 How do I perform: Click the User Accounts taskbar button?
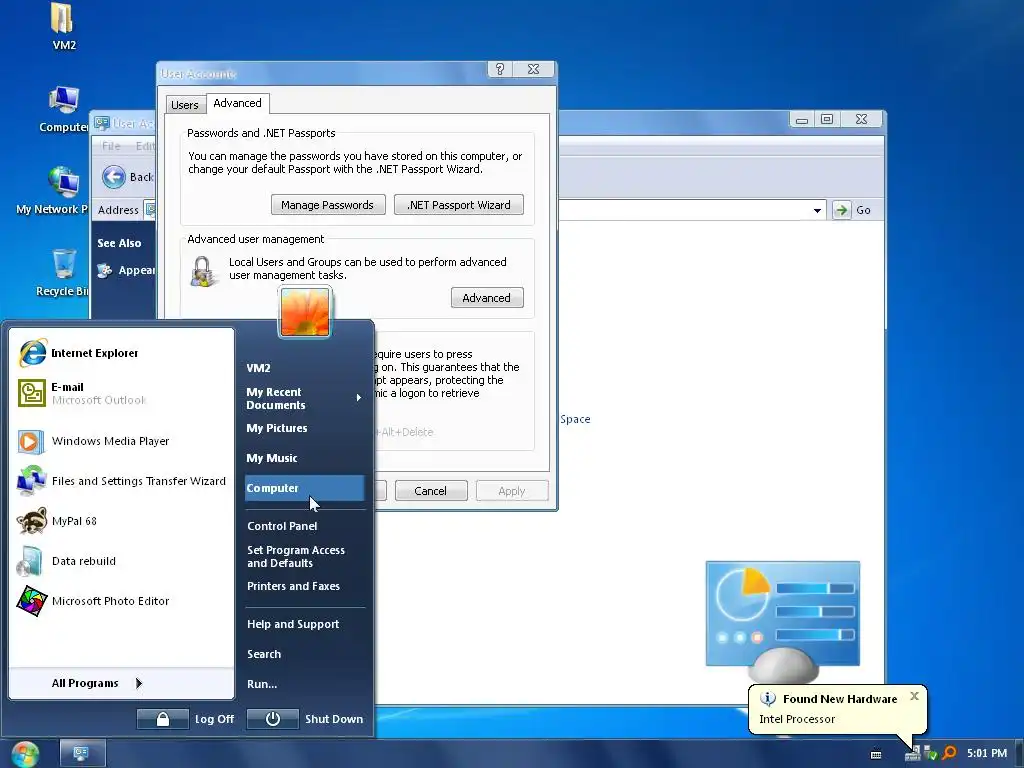click(82, 754)
